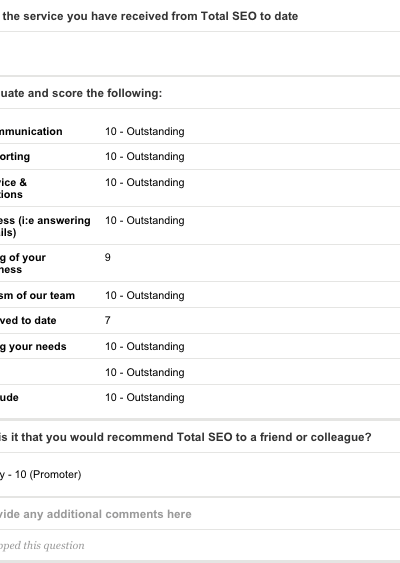Select the 'g of your' business label

coord(23,263)
